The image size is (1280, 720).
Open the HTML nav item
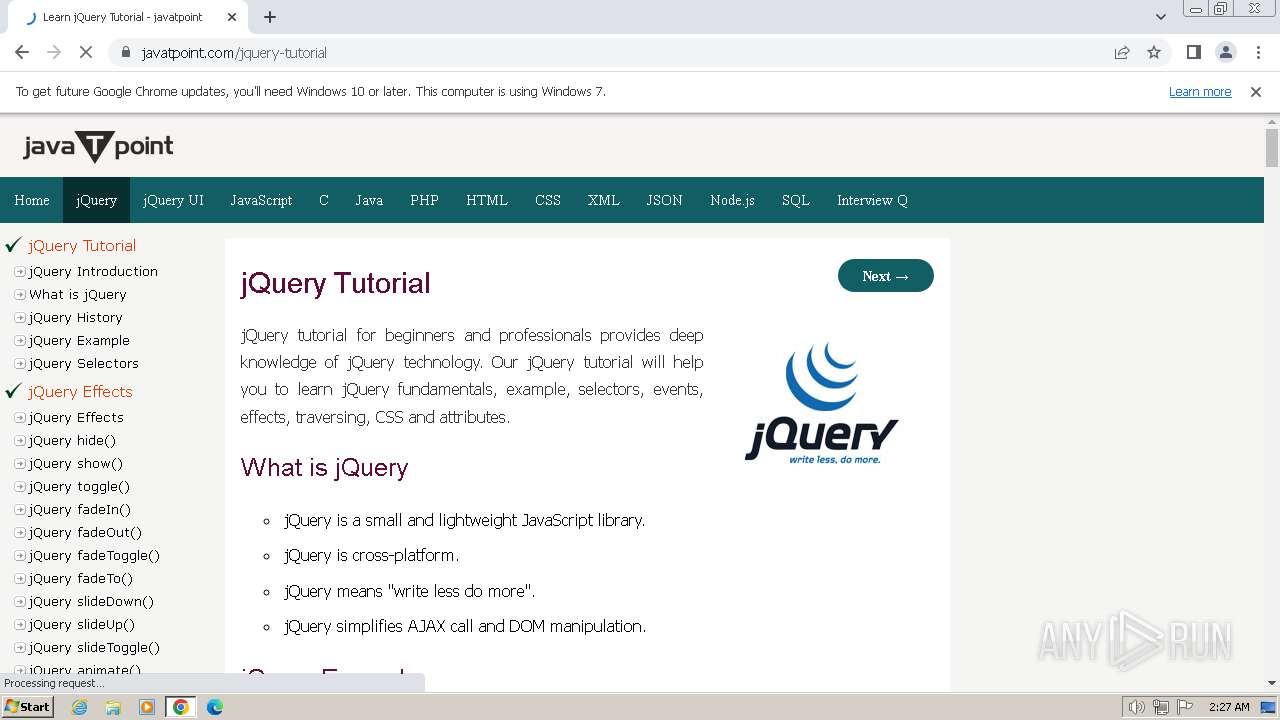[x=487, y=200]
